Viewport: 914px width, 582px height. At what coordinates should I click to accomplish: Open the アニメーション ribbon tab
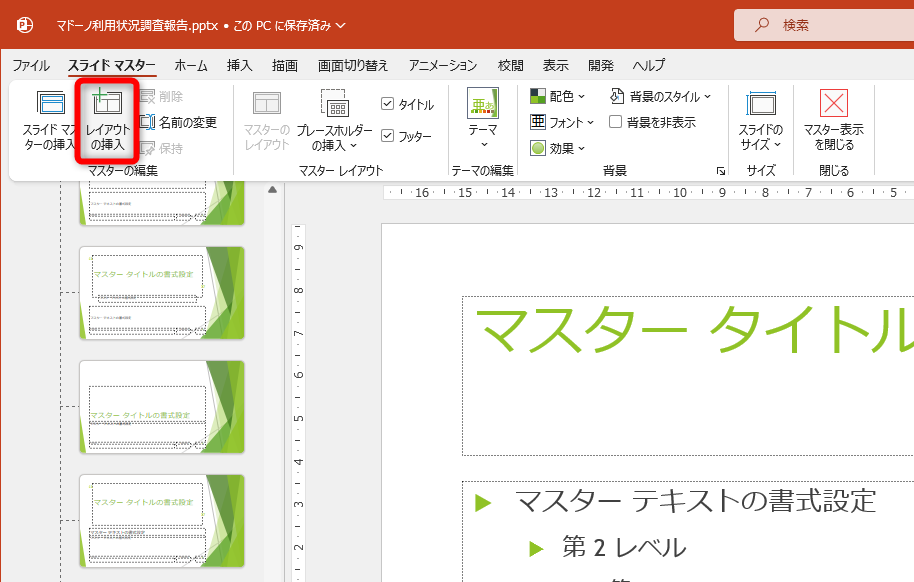446,65
